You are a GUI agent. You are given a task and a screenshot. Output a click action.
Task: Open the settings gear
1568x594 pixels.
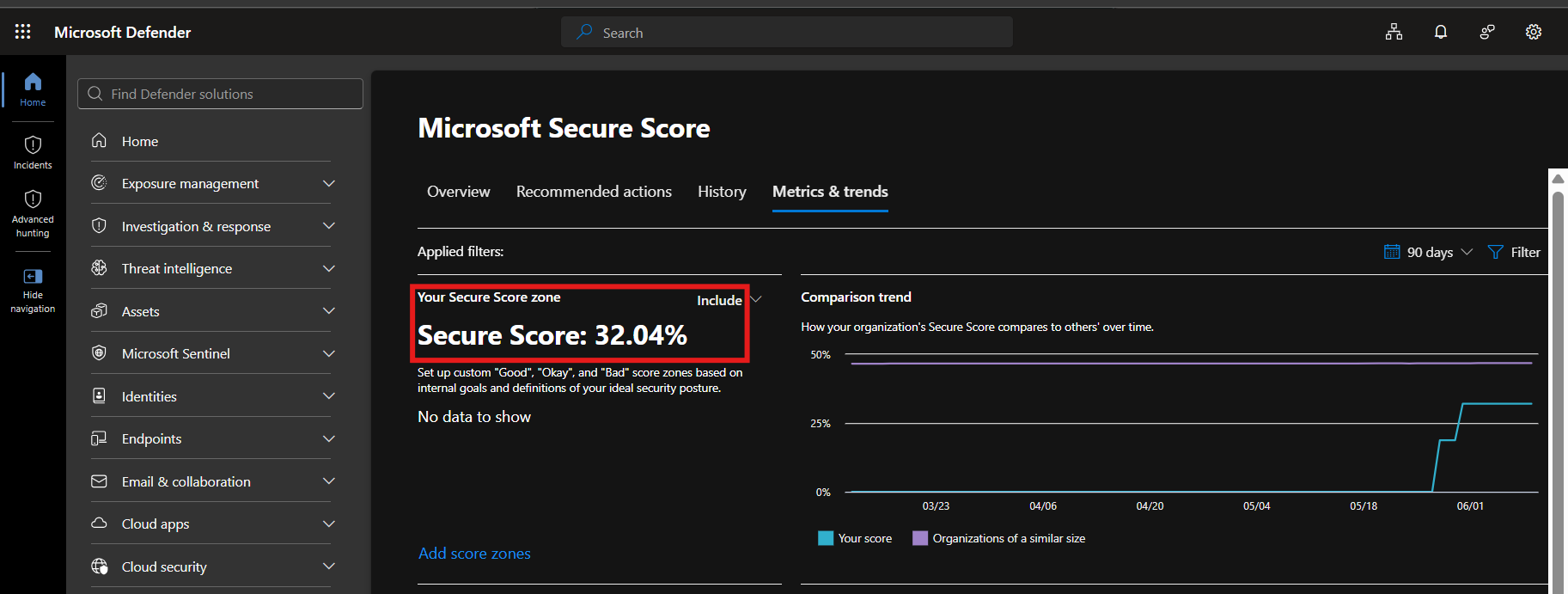click(1534, 32)
